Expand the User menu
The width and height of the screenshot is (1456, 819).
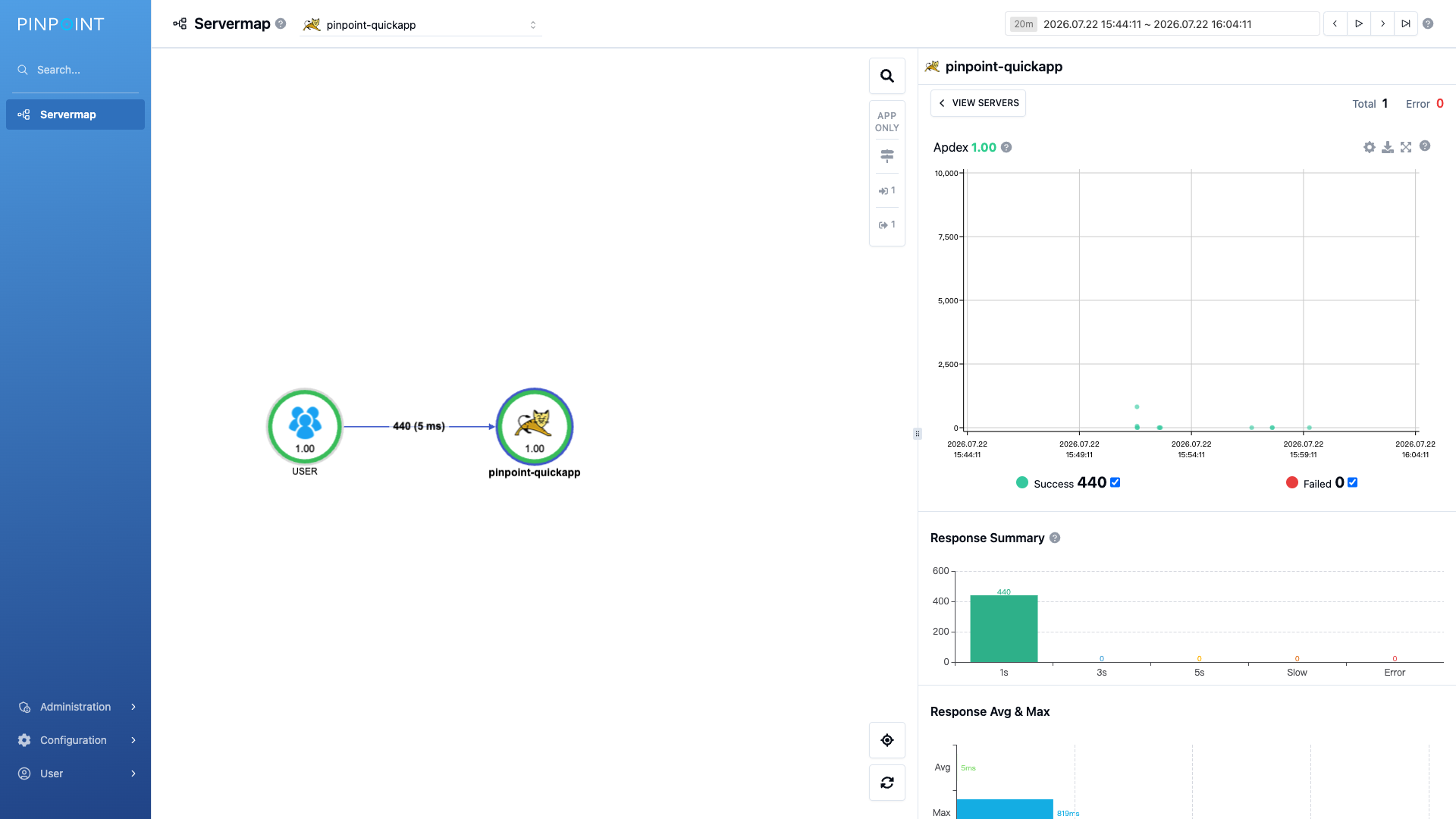[75, 773]
